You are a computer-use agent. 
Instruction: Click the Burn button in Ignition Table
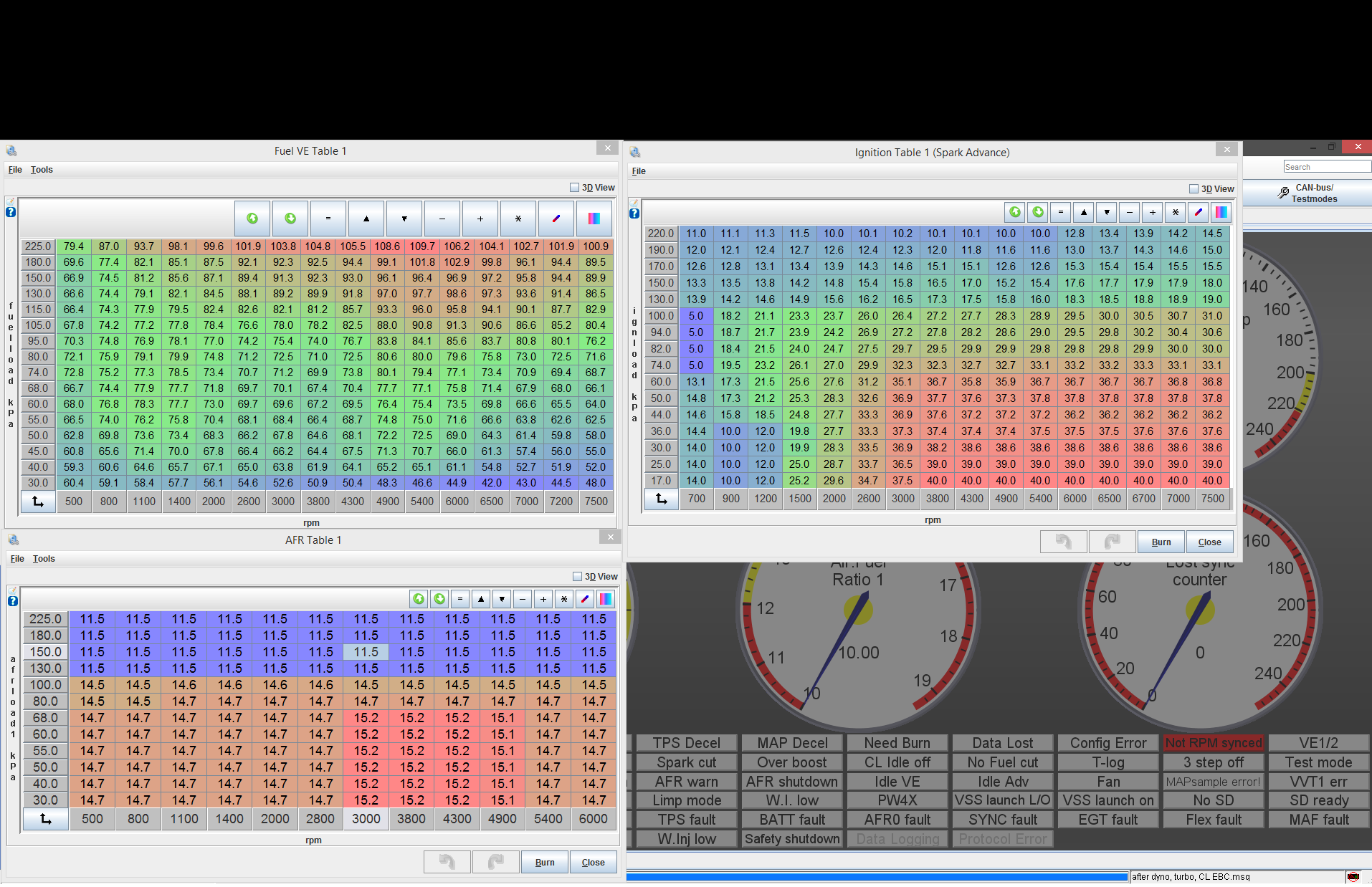(1161, 542)
